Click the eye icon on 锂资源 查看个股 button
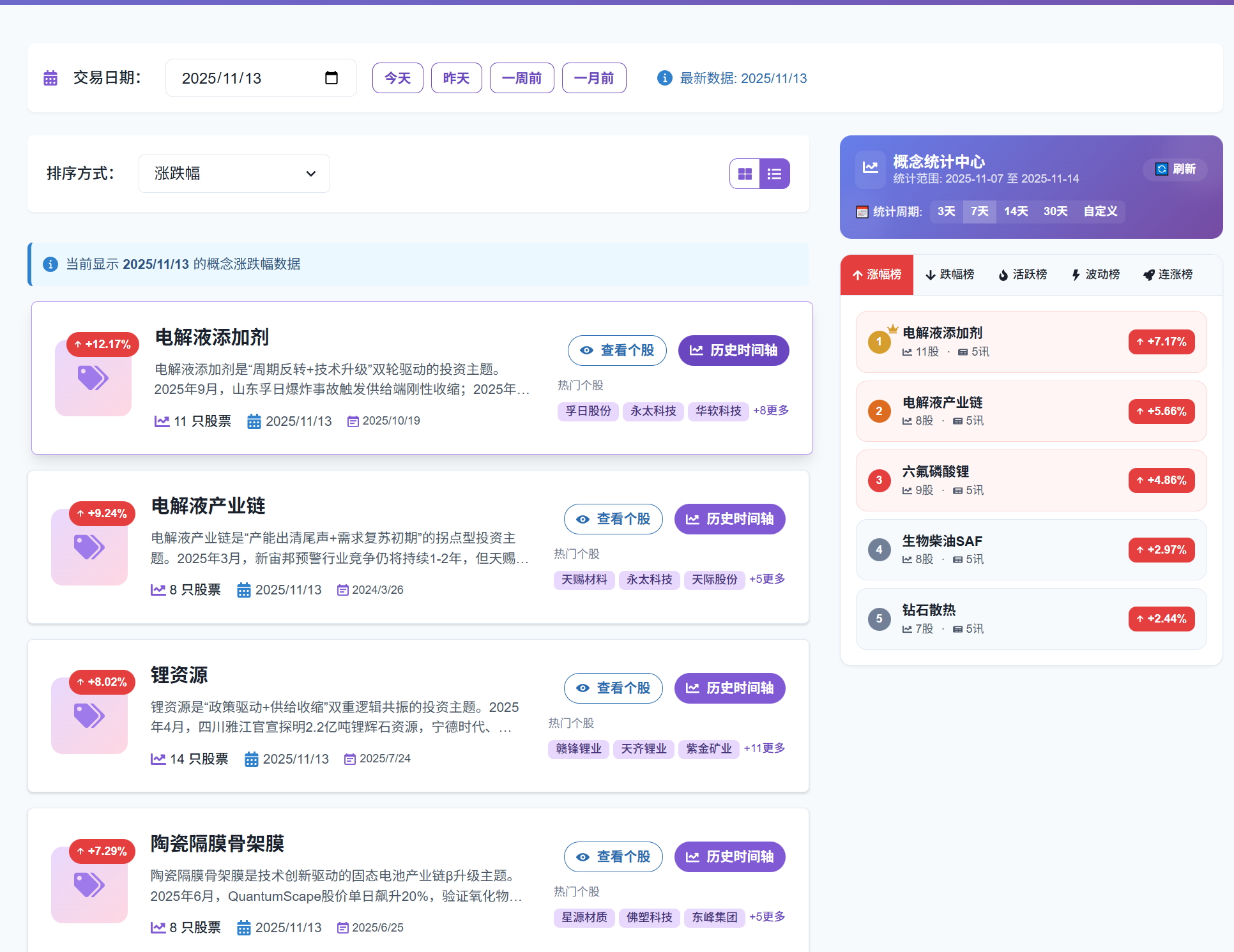The width and height of the screenshot is (1234, 952). click(582, 688)
